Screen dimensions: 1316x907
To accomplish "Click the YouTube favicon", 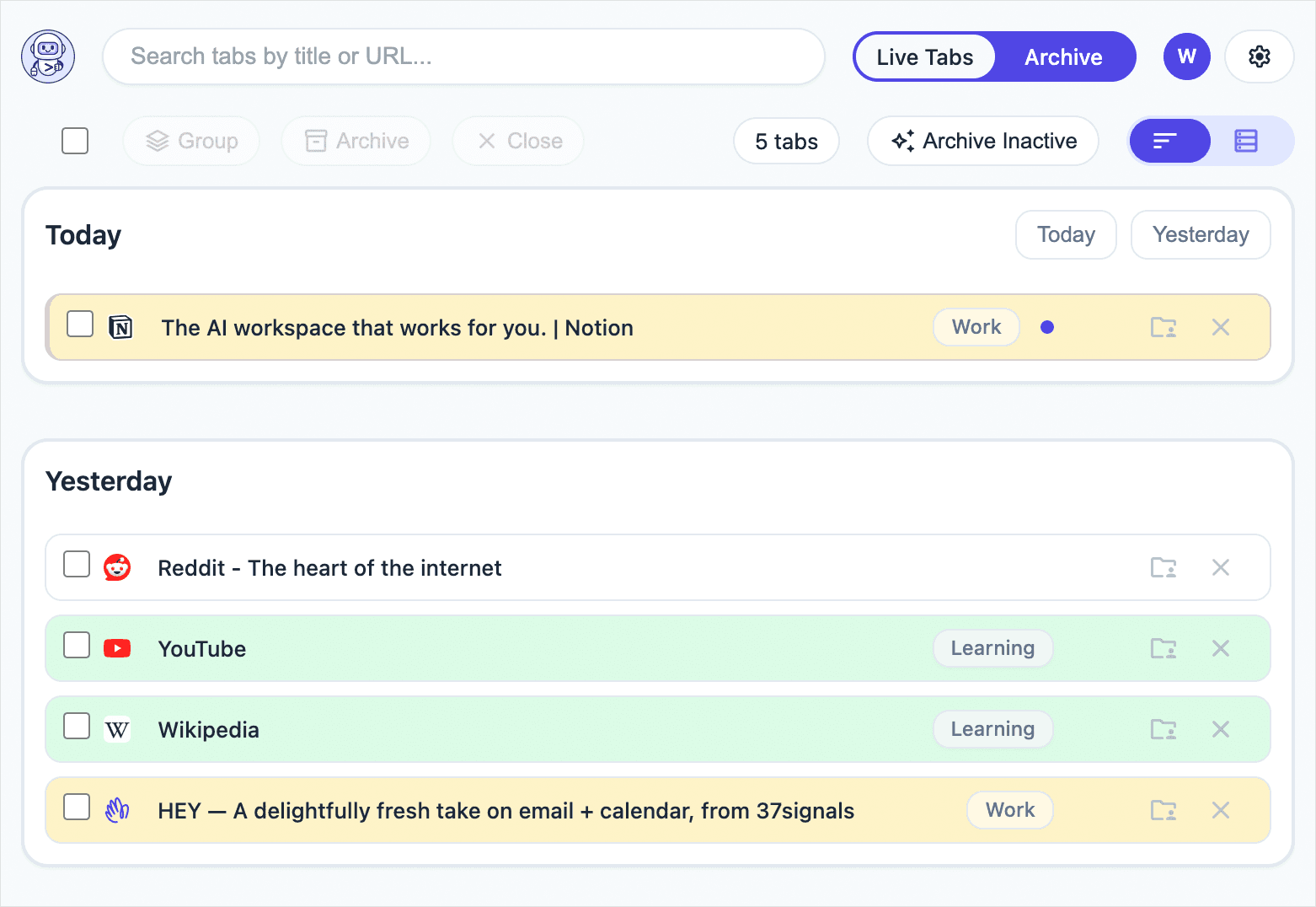I will (x=117, y=648).
